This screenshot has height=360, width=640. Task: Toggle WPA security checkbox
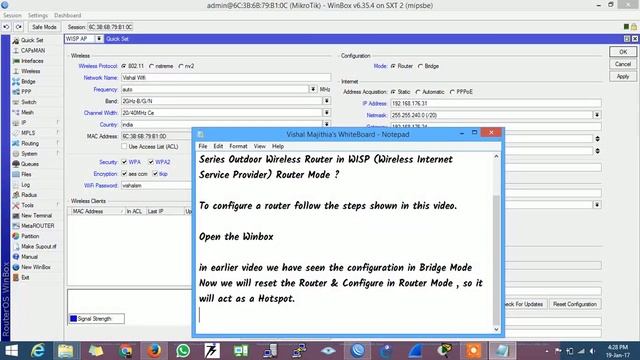[x=124, y=162]
